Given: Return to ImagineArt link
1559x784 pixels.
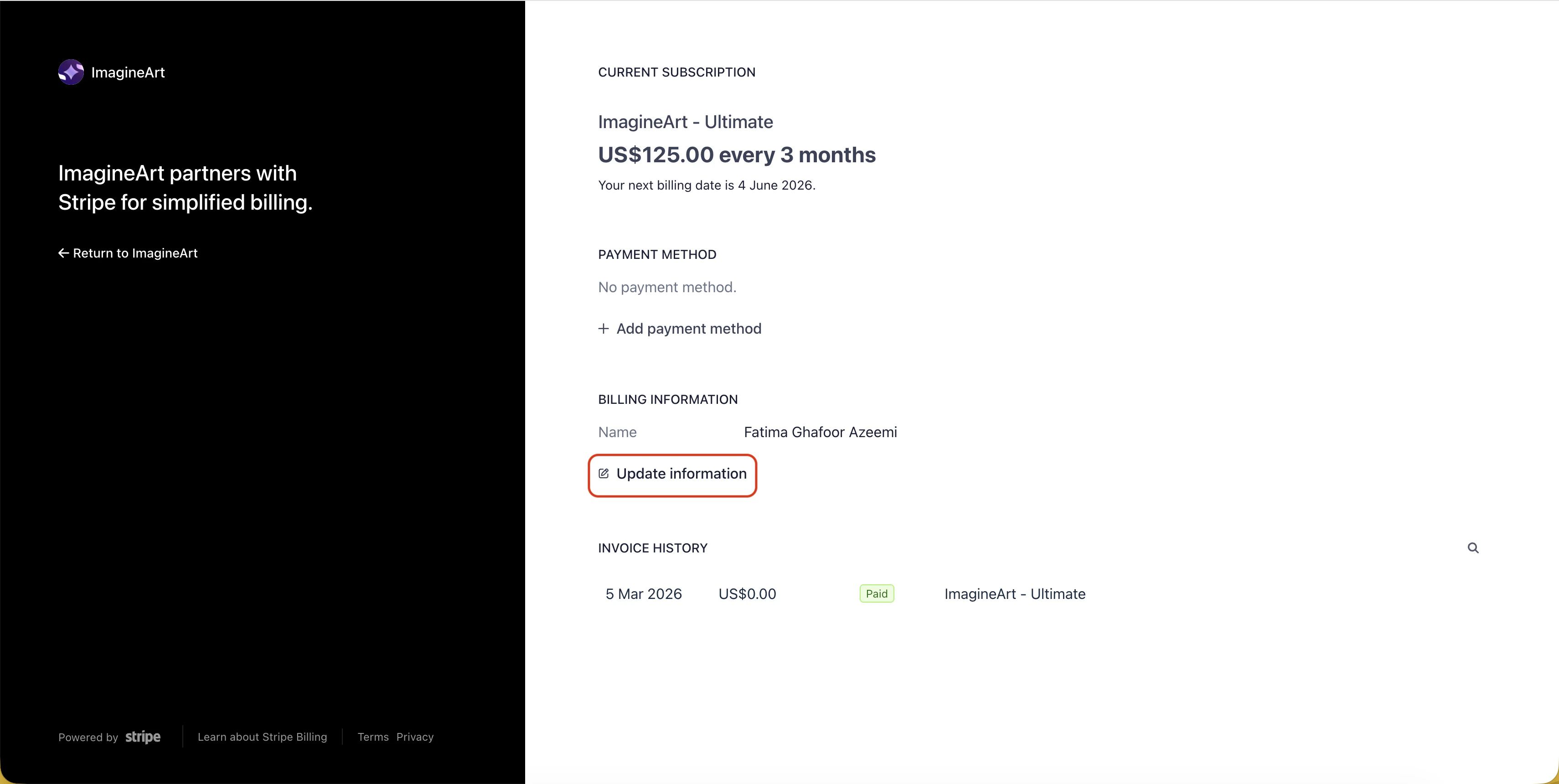Looking at the screenshot, I should click(135, 253).
